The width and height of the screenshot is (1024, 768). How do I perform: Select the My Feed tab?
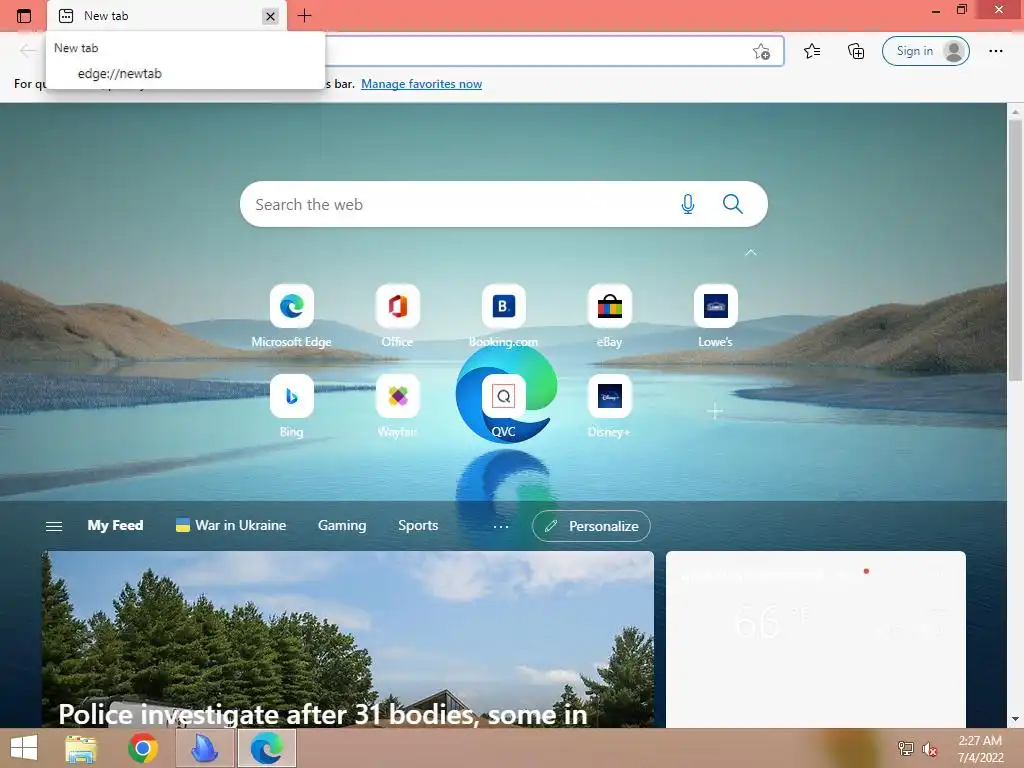[115, 526]
